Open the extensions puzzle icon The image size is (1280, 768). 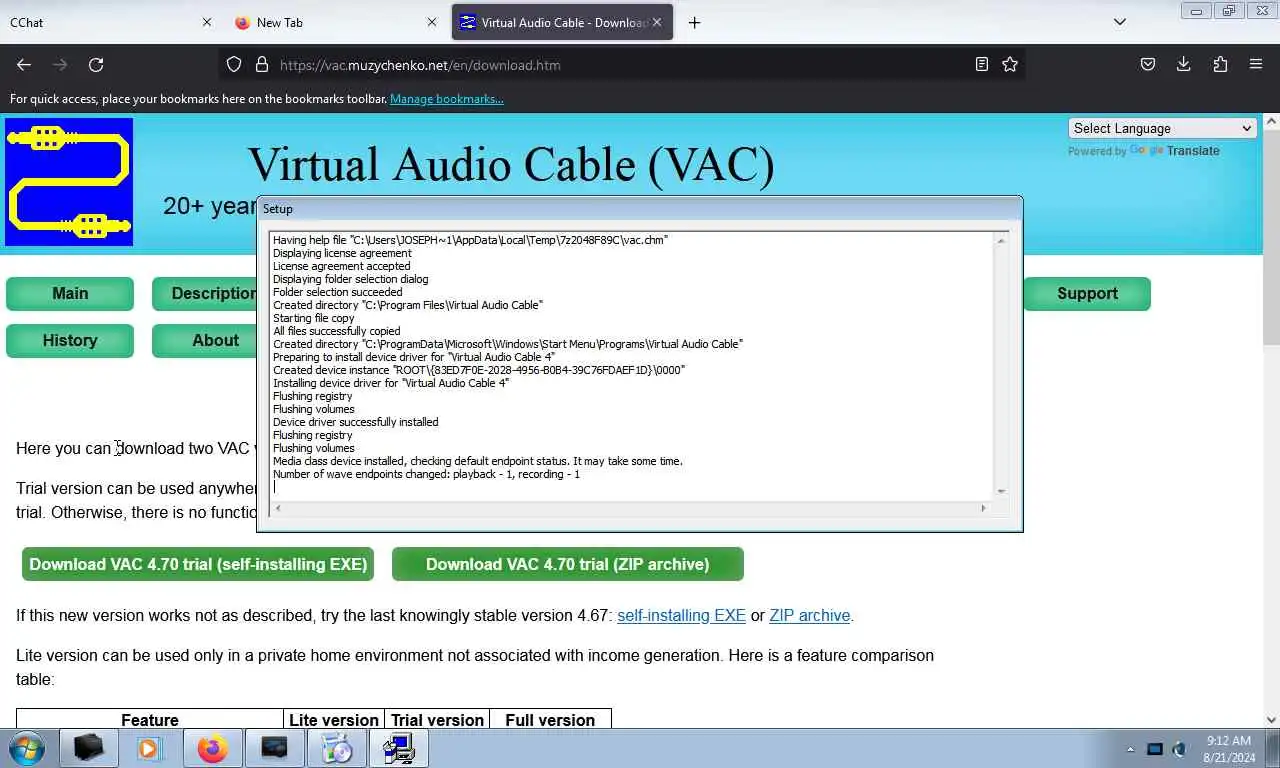click(x=1220, y=64)
